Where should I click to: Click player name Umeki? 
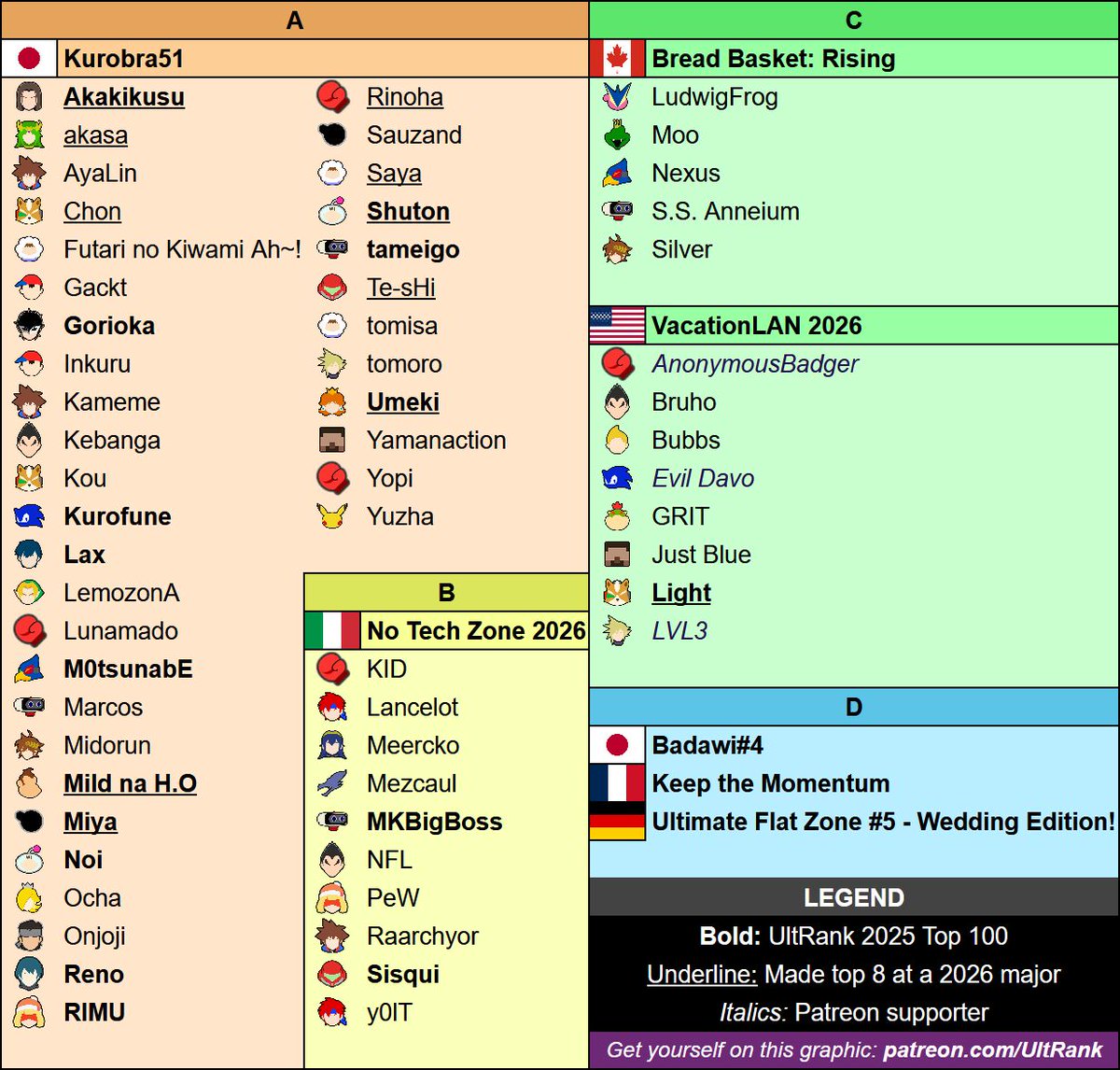pyautogui.click(x=403, y=401)
